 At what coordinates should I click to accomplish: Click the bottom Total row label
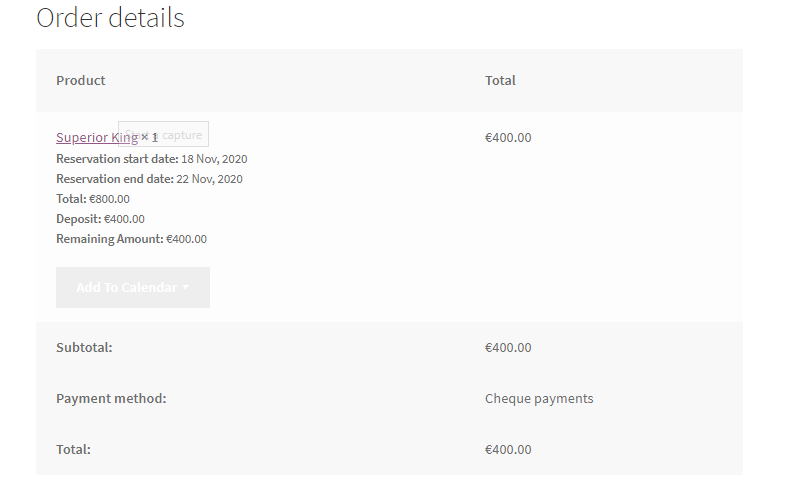coord(73,450)
